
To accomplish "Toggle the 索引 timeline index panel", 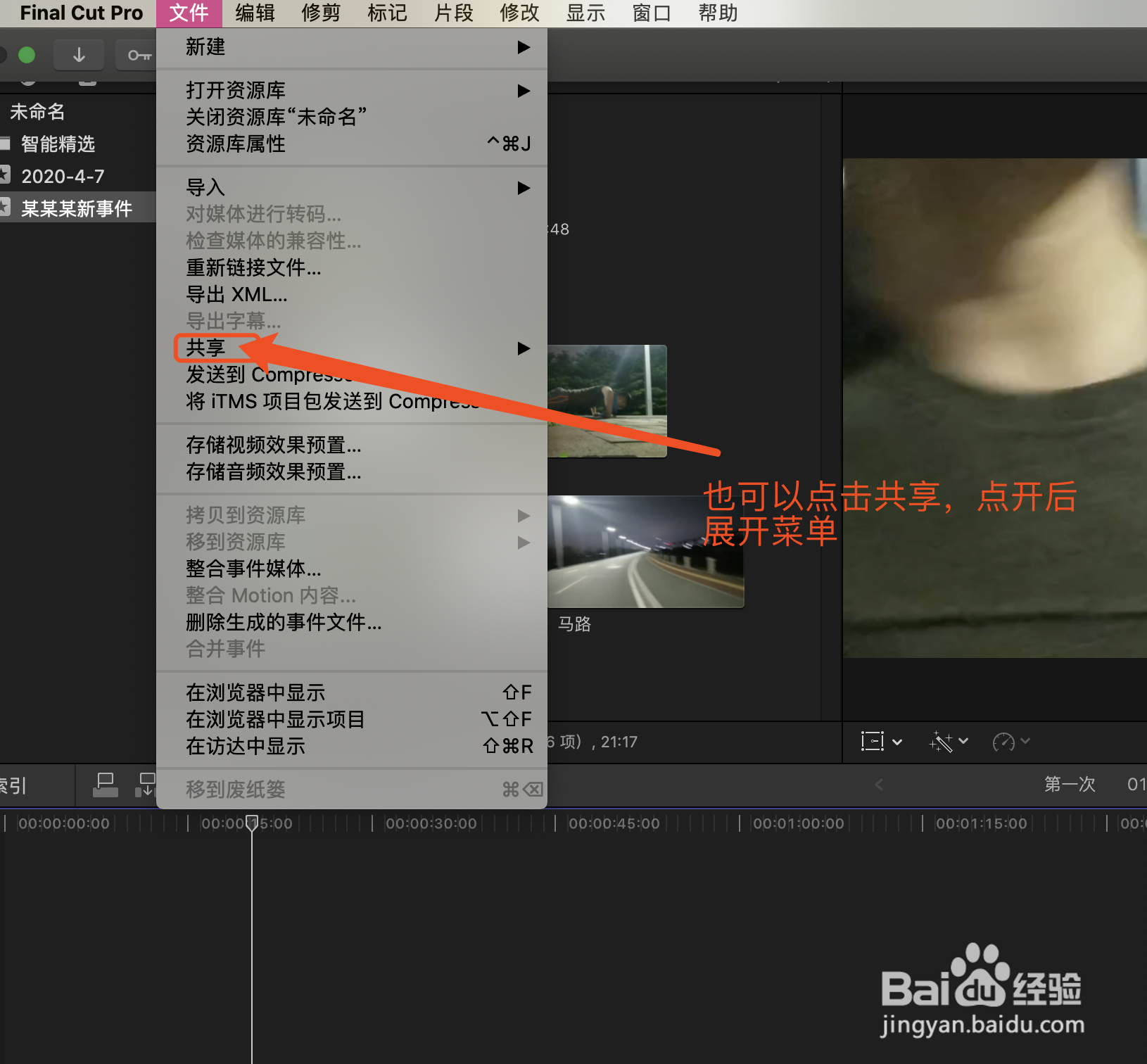I will click(x=14, y=785).
